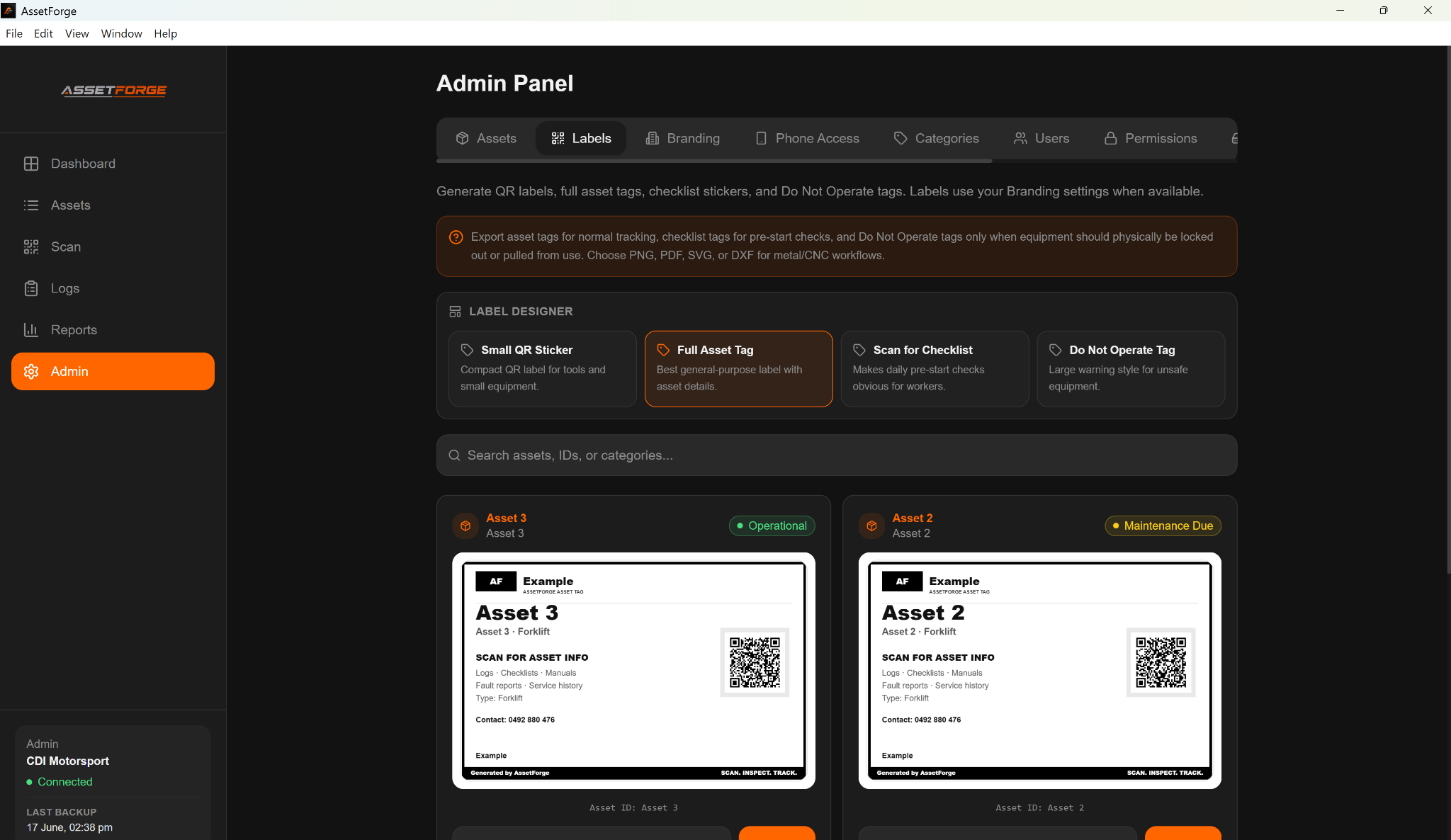Click the magnifier icon in search box
The image size is (1451, 840).
point(455,455)
